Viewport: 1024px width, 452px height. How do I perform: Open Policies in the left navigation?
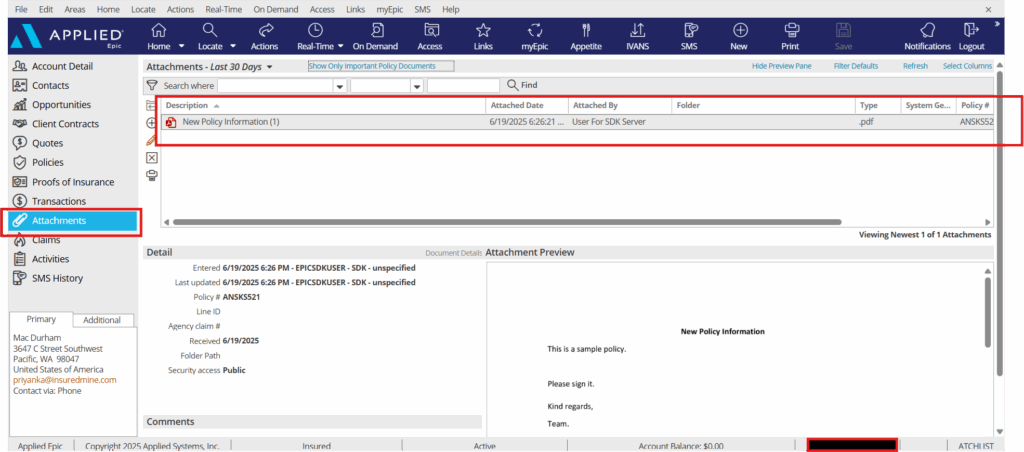coord(48,163)
